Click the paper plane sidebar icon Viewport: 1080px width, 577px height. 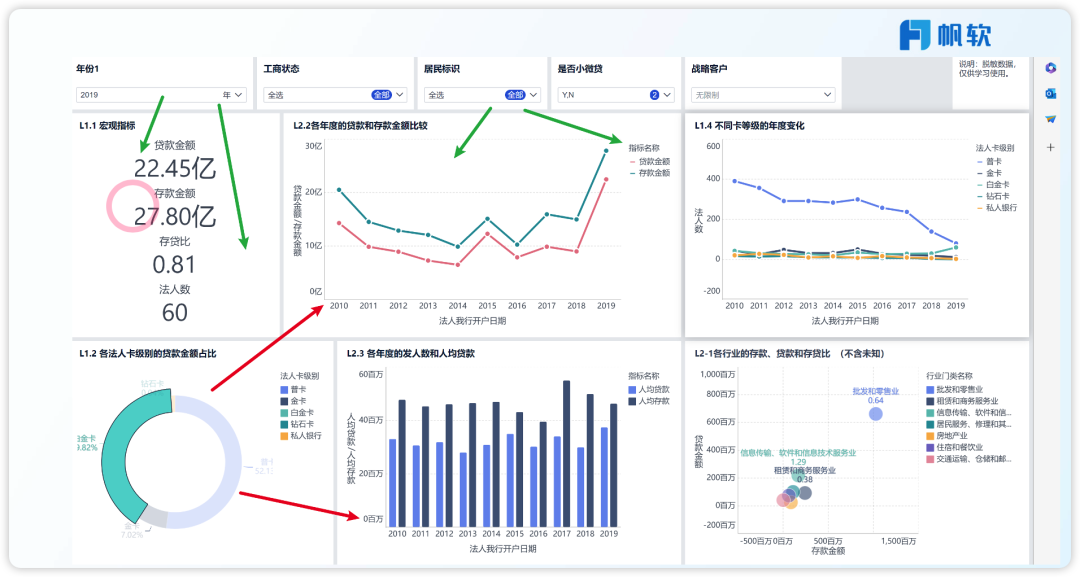(x=1050, y=119)
